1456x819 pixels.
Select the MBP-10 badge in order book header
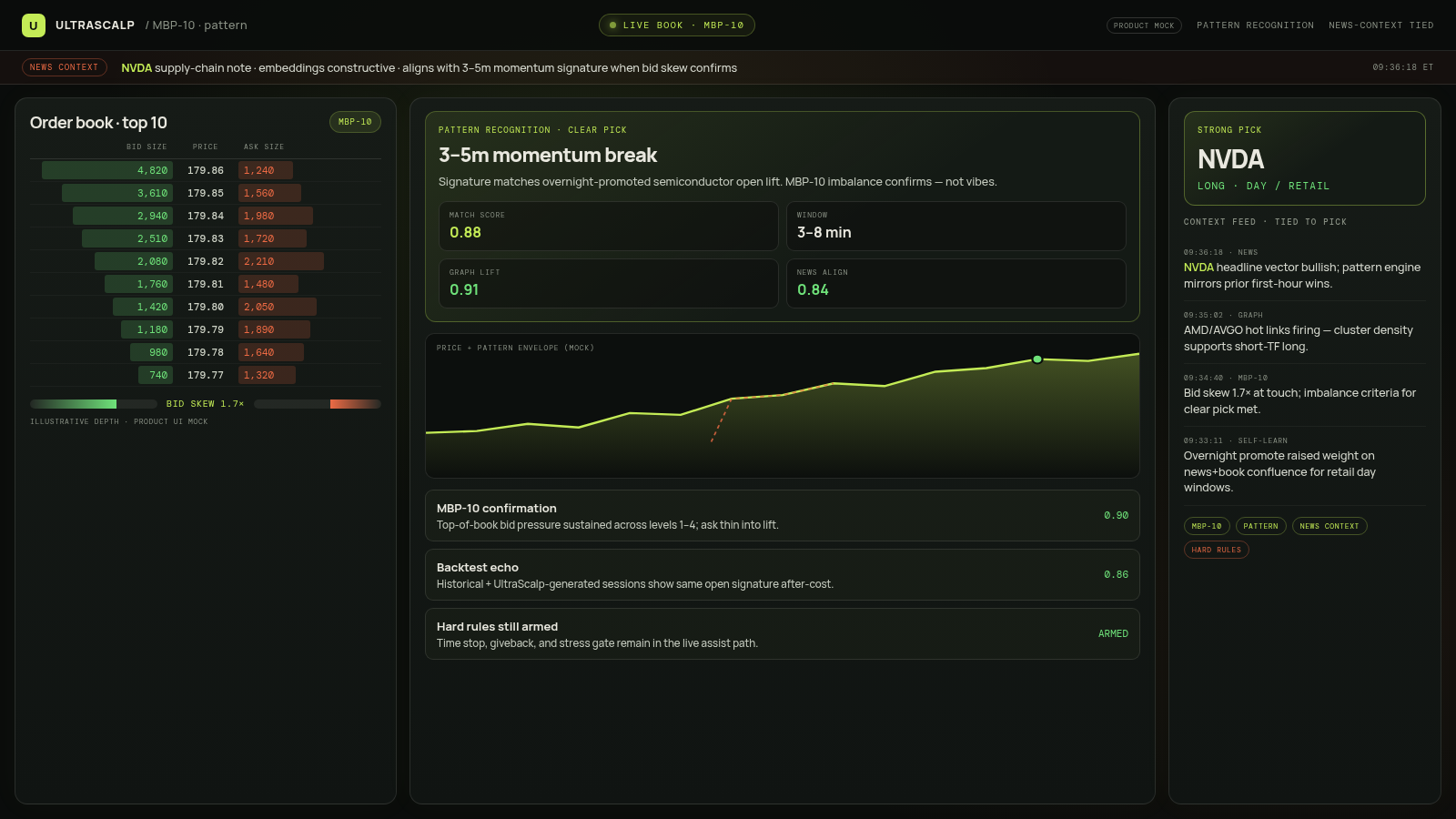[355, 122]
